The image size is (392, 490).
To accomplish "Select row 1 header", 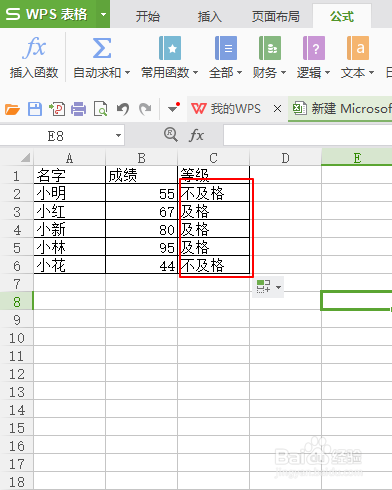I will [x=17, y=175].
